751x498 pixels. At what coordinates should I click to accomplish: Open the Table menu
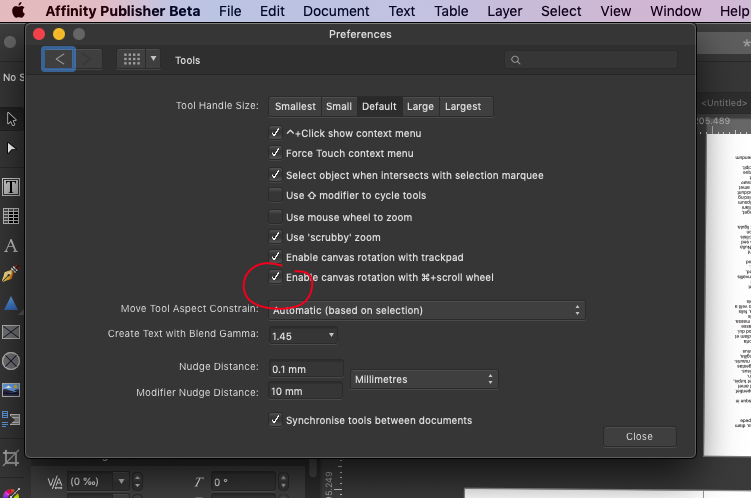point(451,11)
